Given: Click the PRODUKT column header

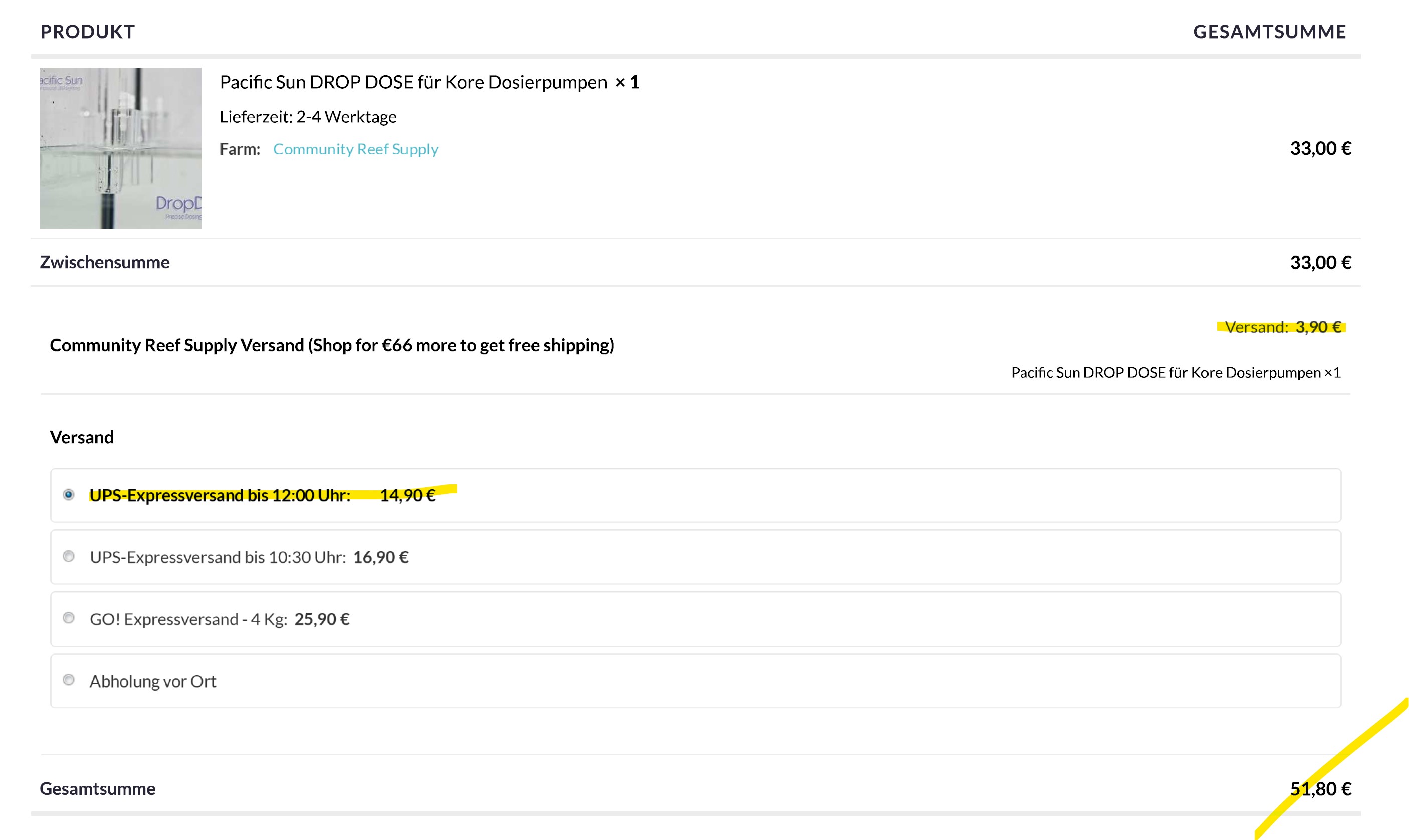Looking at the screenshot, I should (88, 32).
